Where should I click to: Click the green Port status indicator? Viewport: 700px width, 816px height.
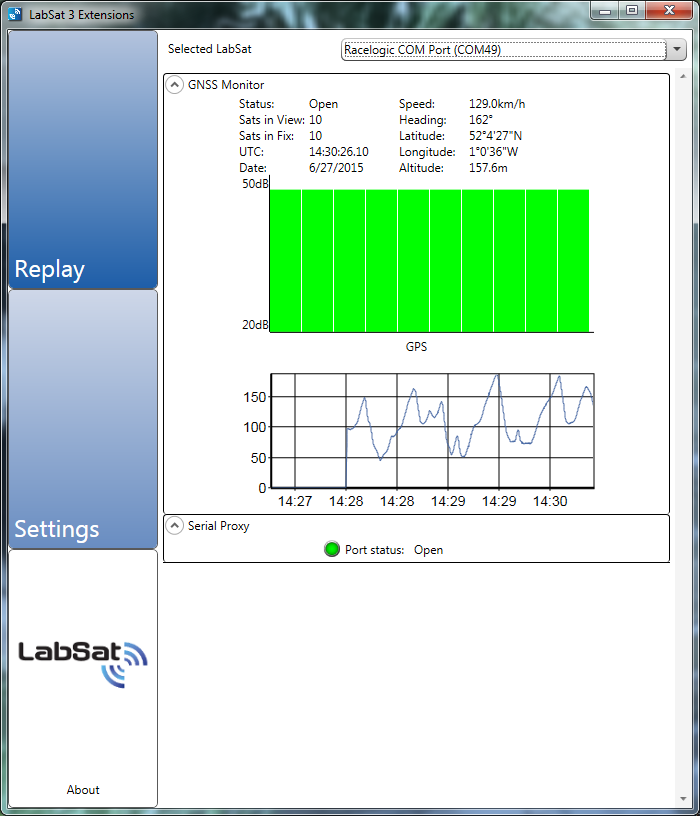click(332, 549)
